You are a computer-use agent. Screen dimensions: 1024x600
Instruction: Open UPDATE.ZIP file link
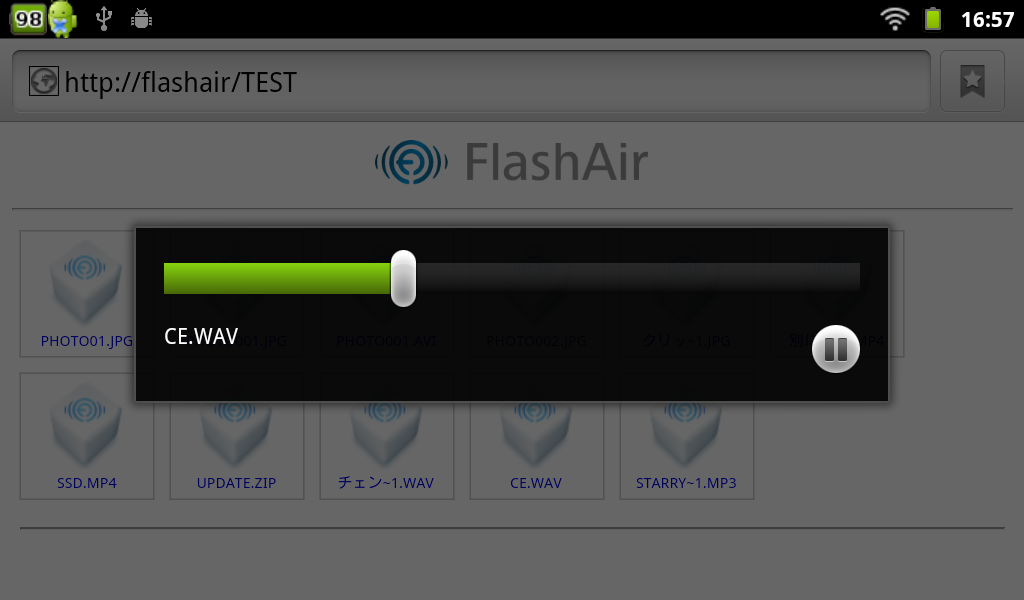236,483
